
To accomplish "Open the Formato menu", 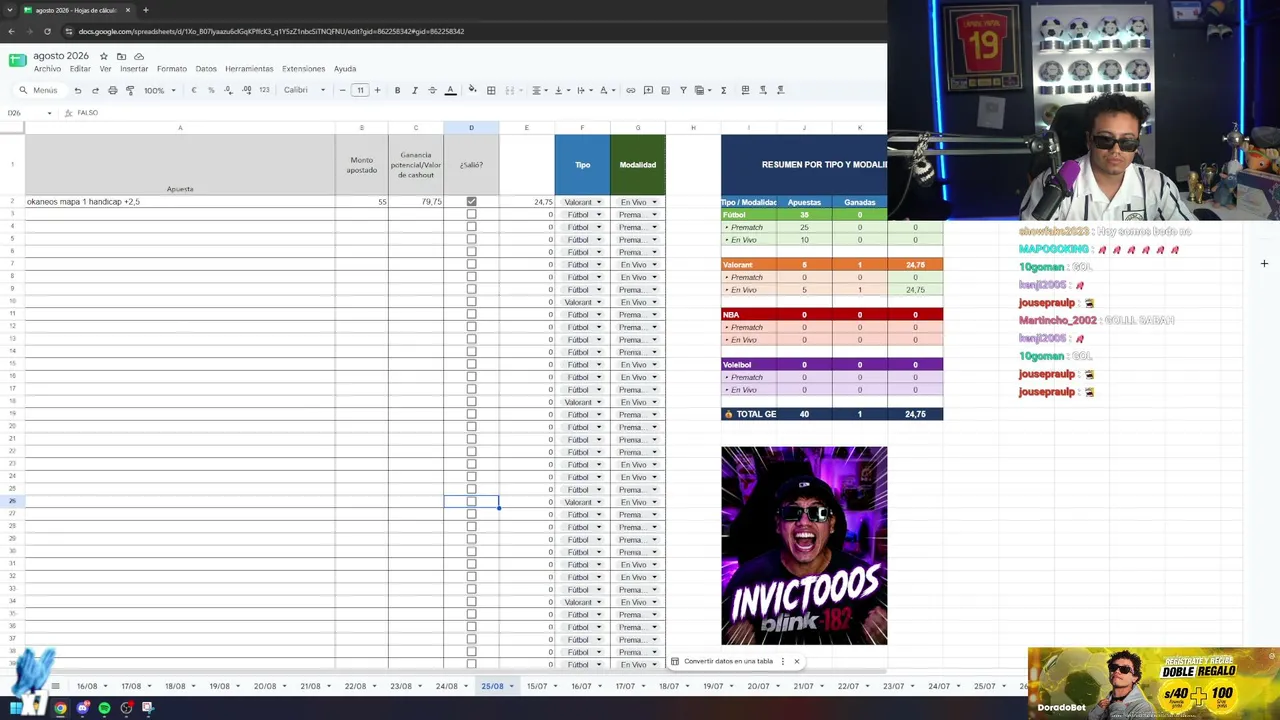I will (x=172, y=69).
